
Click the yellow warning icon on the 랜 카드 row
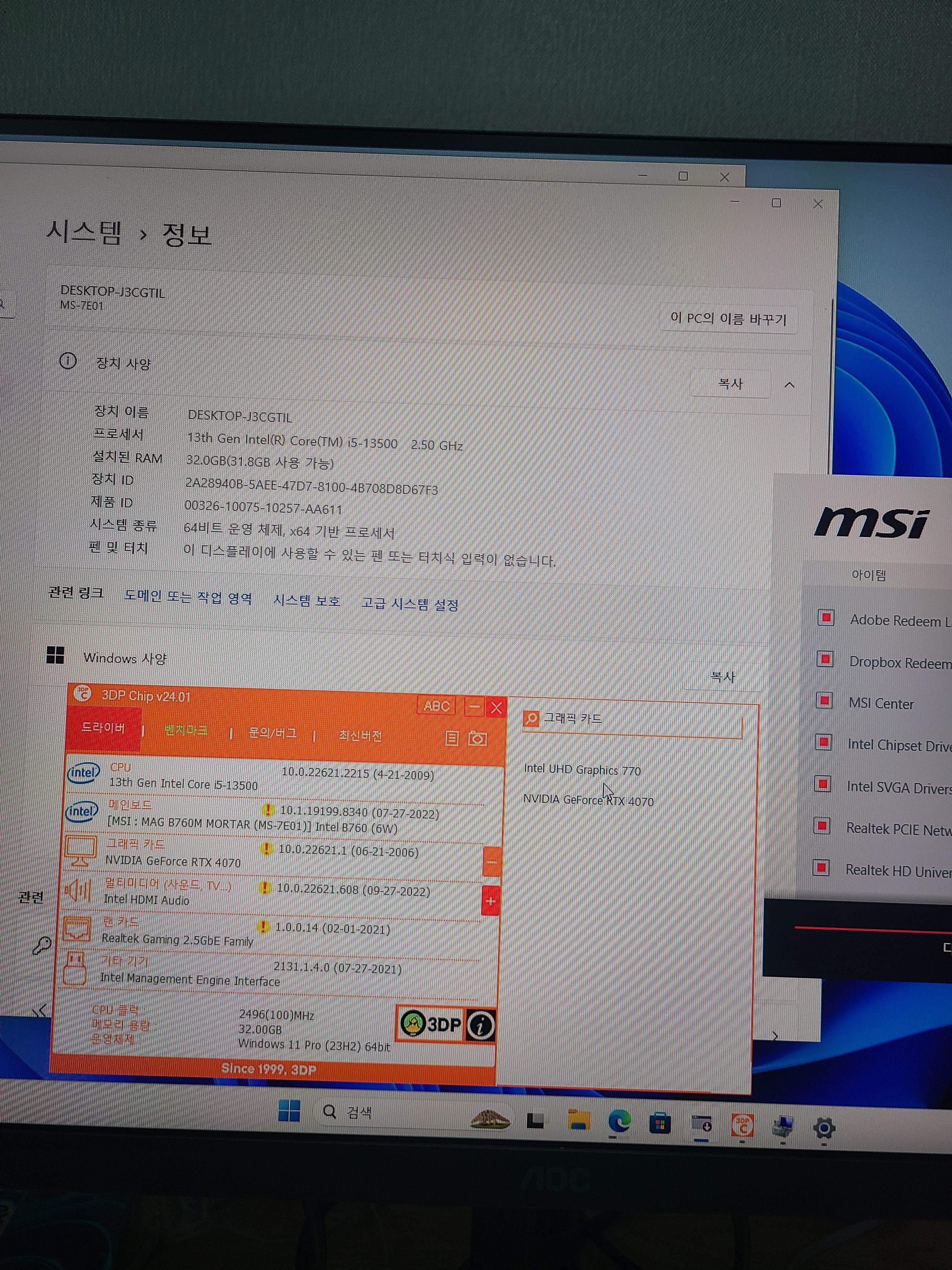tap(263, 927)
